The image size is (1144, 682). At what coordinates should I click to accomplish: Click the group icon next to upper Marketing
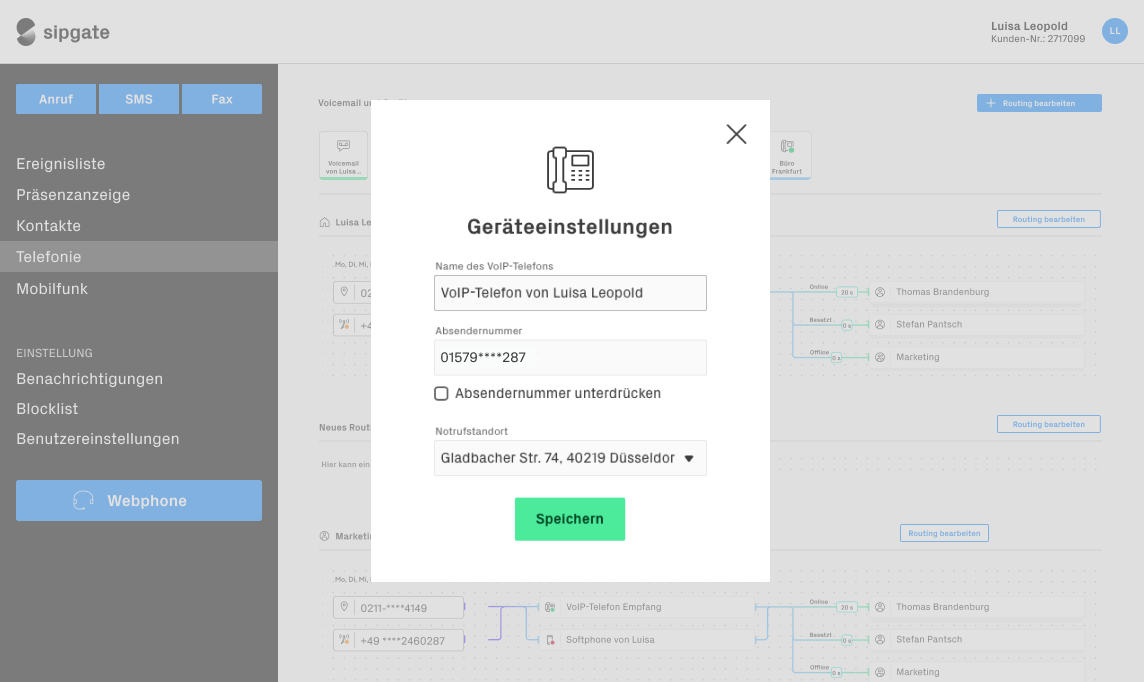click(x=880, y=357)
